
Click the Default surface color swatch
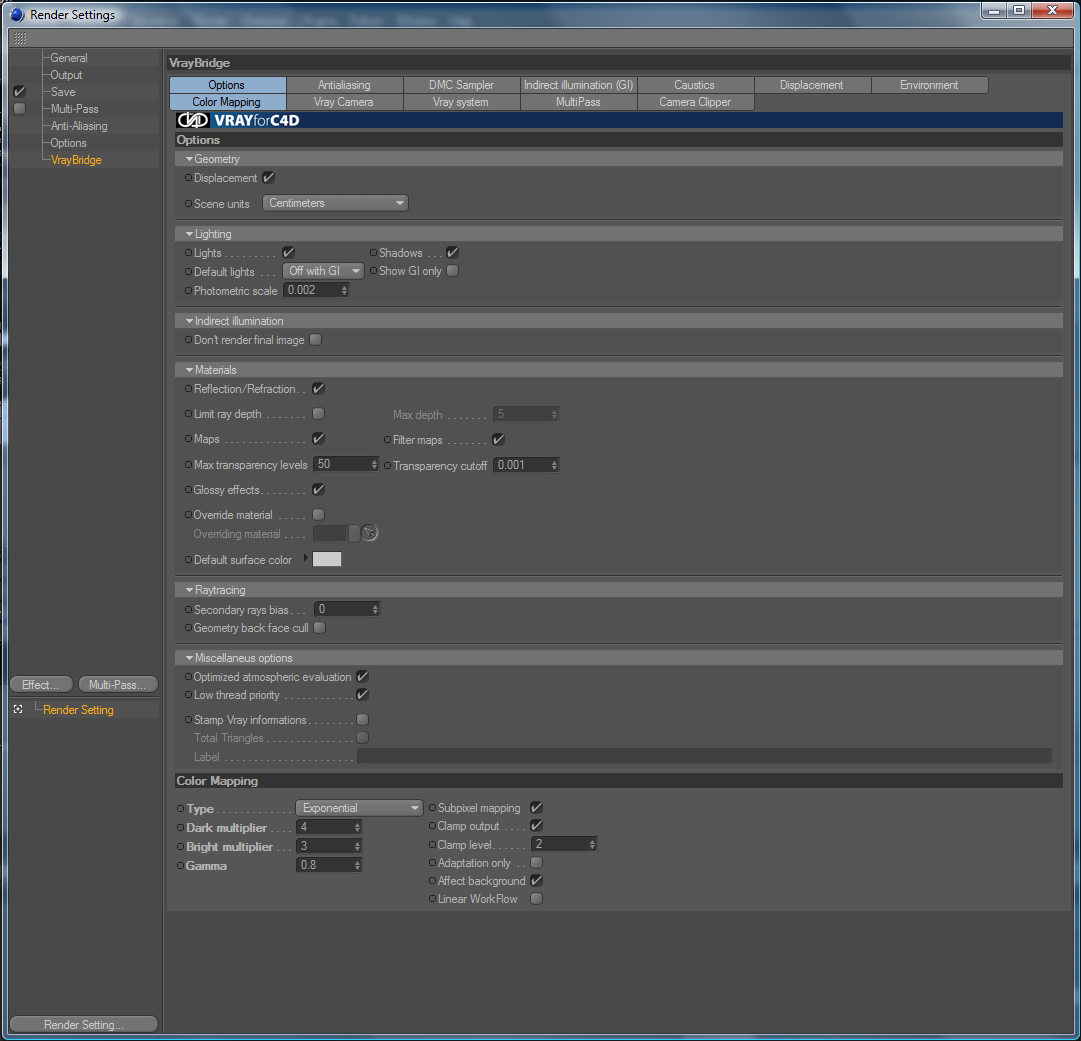327,559
